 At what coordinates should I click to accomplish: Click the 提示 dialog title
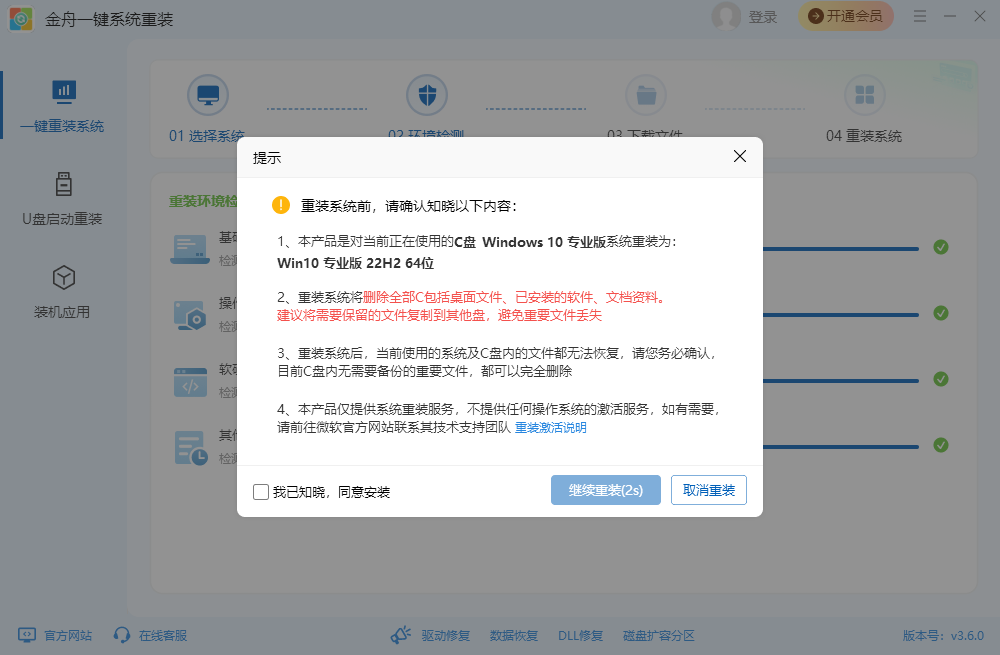click(267, 158)
